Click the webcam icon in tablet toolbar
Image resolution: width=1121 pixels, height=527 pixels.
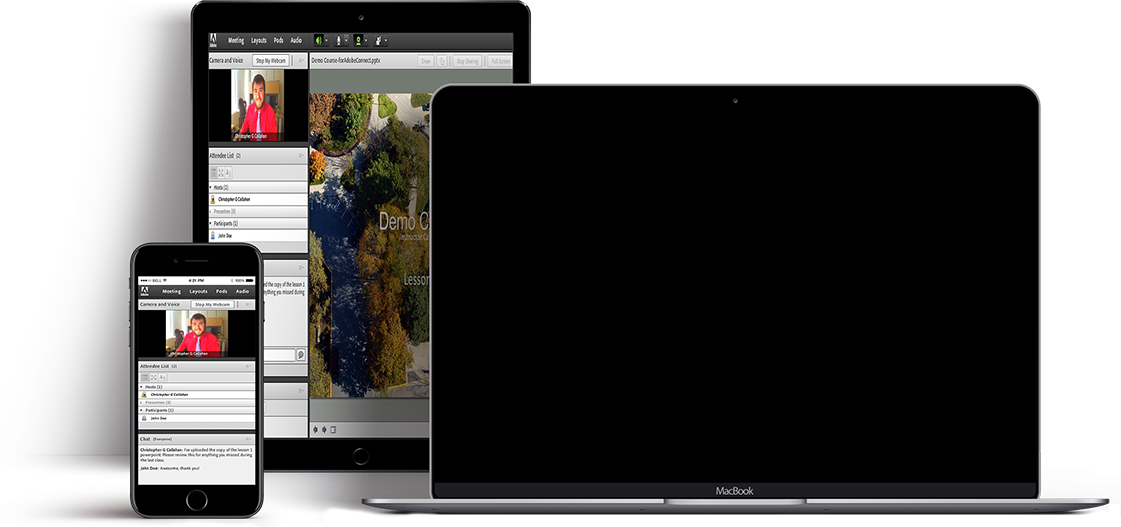point(360,41)
